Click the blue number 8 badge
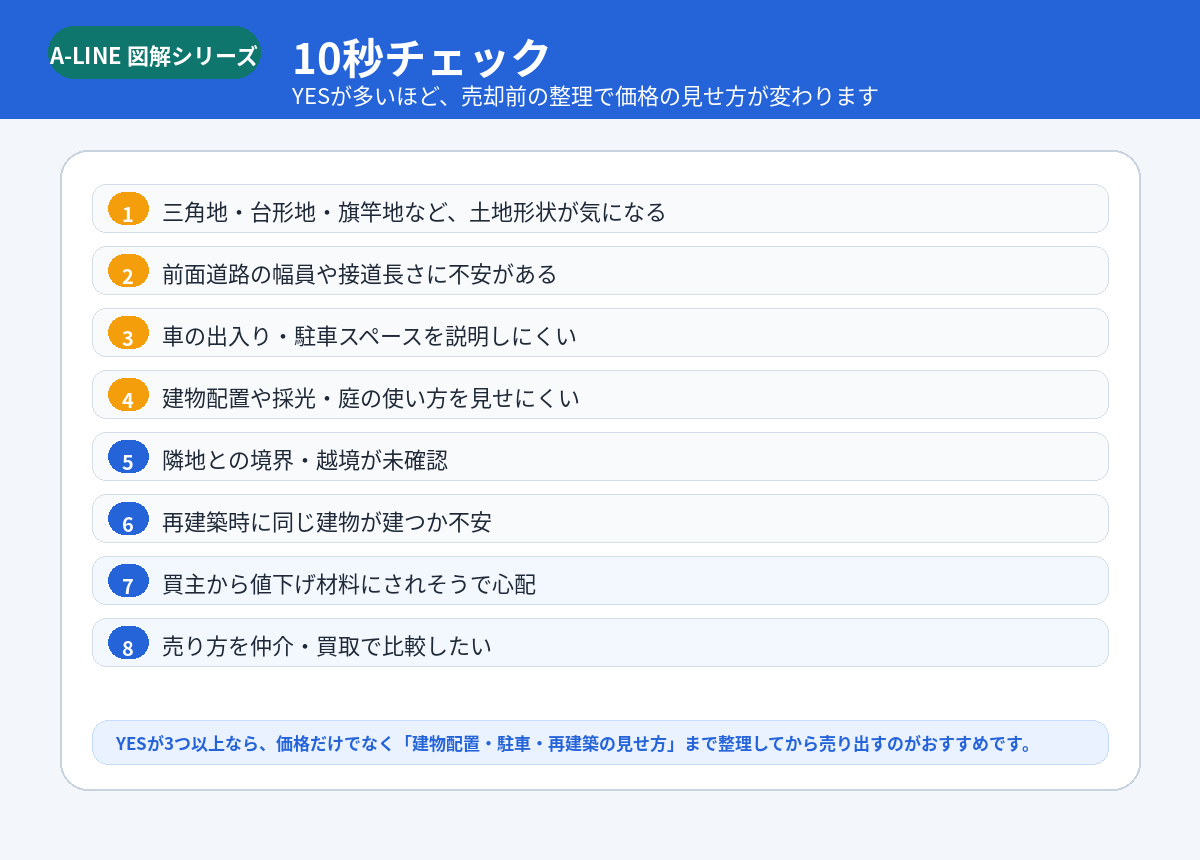The width and height of the screenshot is (1200, 860). click(x=128, y=643)
